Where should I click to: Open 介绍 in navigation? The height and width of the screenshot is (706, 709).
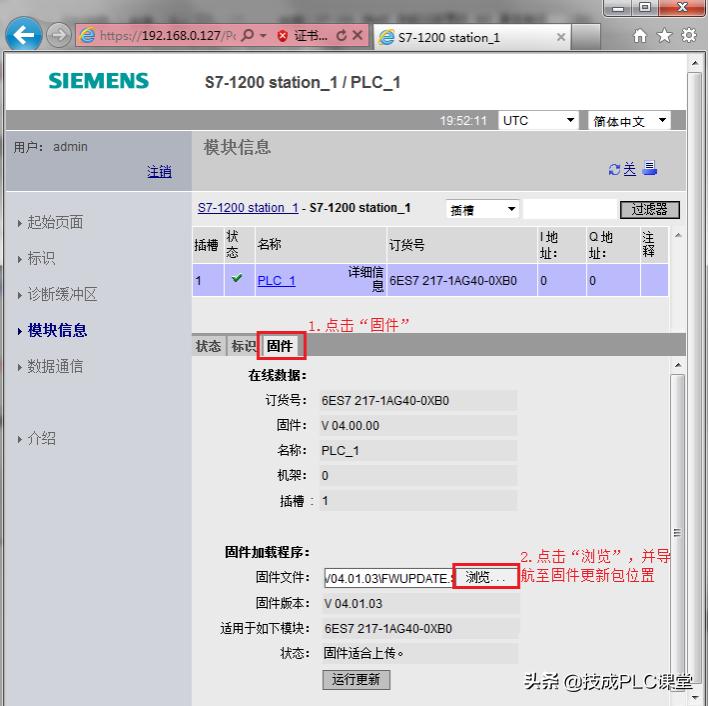coord(41,438)
